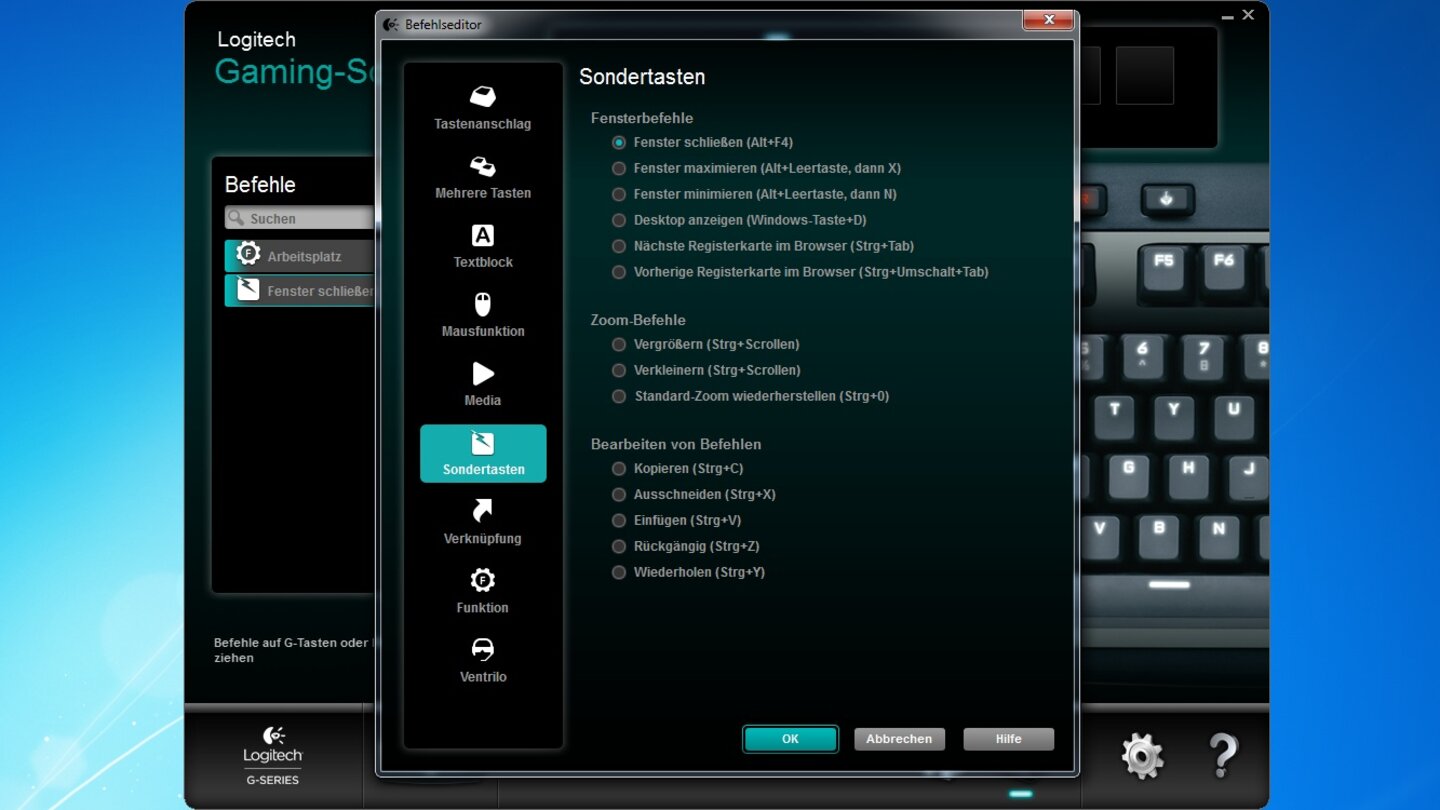Screen dimensions: 1440x810
Task: Switch to the Textblock category
Action: point(483,246)
